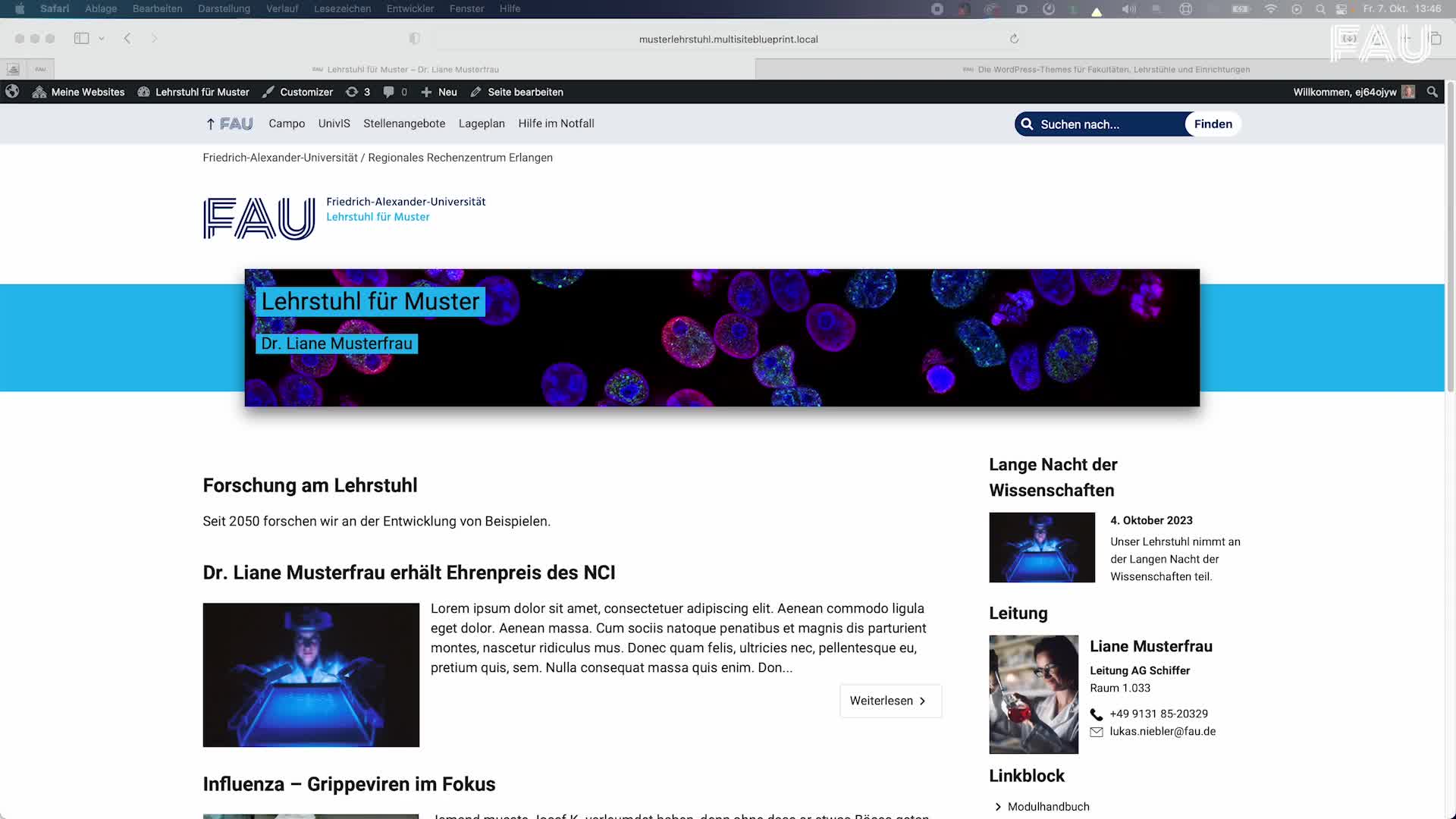This screenshot has height=819, width=1456.
Task: Open the Weiterlesen link
Action: [890, 701]
